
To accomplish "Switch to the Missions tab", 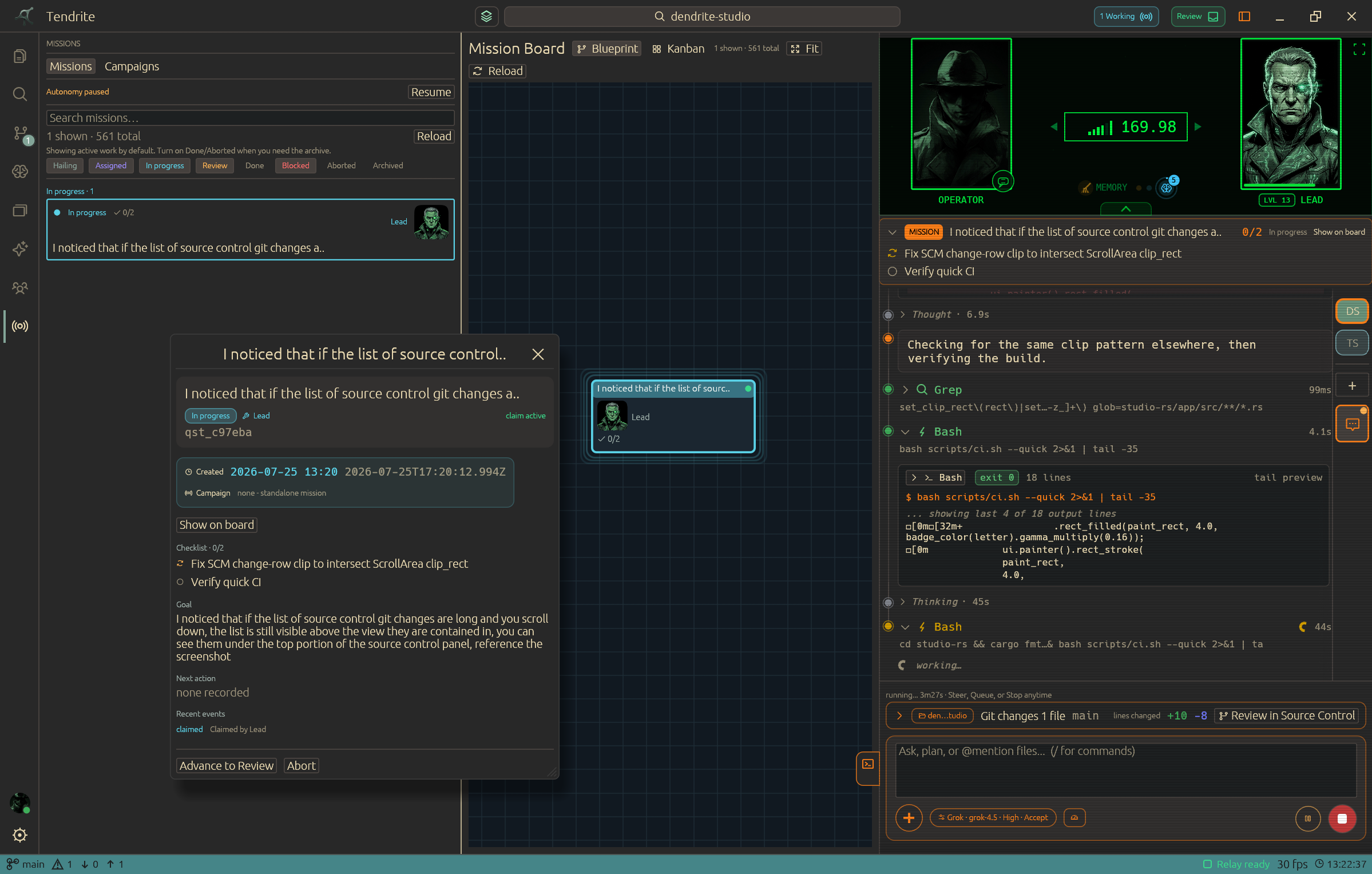I will [71, 66].
